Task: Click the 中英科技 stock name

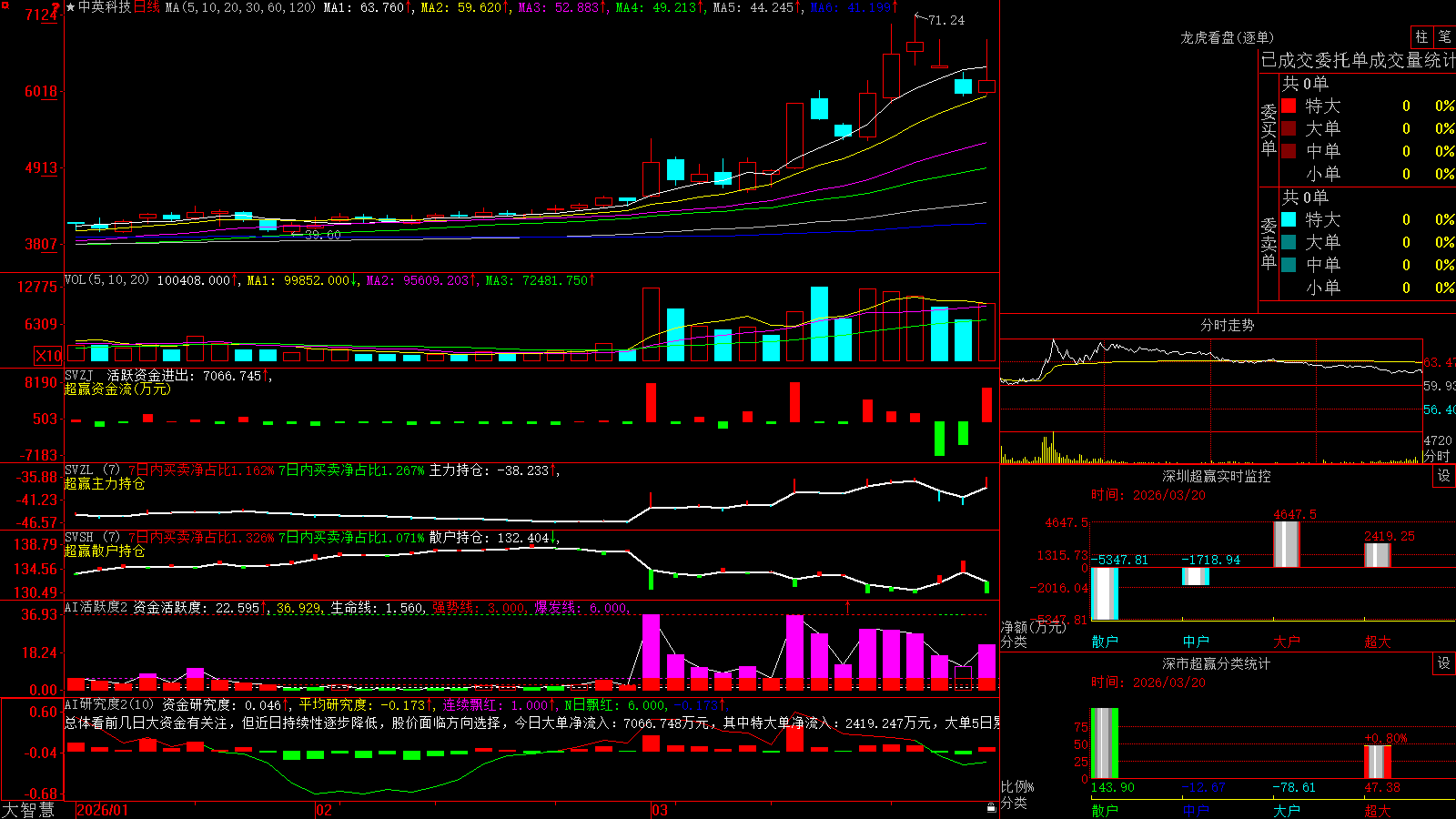Action: [105, 7]
